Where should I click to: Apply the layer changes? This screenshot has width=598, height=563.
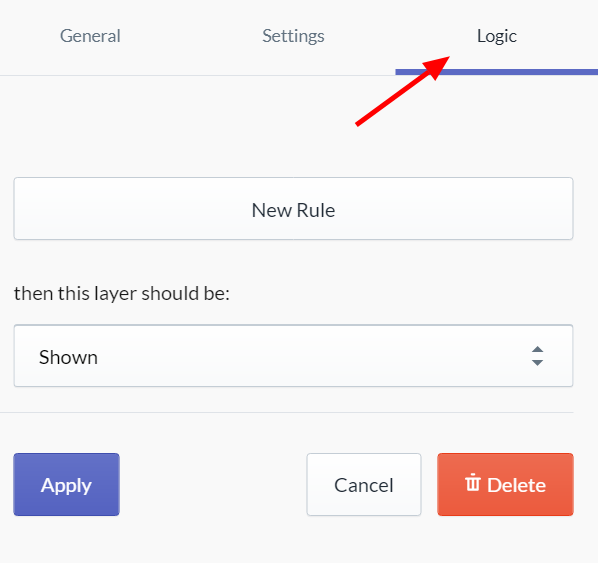(x=66, y=484)
